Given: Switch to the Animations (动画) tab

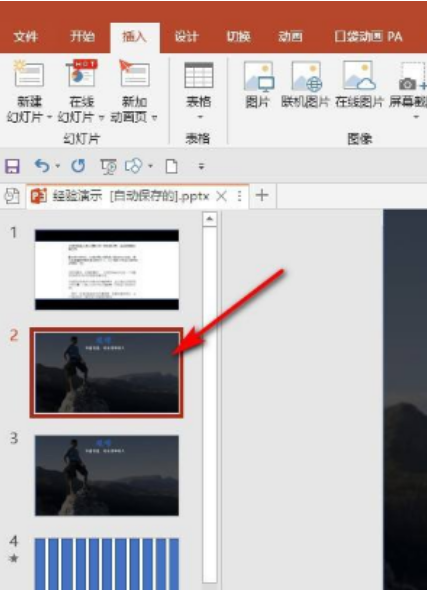Looking at the screenshot, I should click(x=290, y=36).
